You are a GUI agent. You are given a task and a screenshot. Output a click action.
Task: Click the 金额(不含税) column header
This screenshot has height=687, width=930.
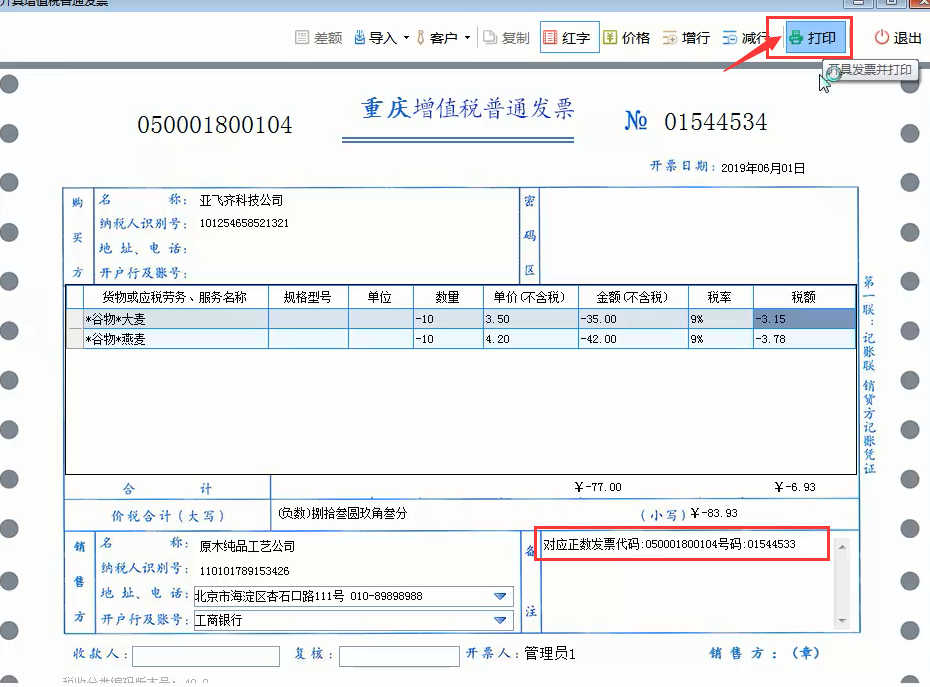[633, 297]
